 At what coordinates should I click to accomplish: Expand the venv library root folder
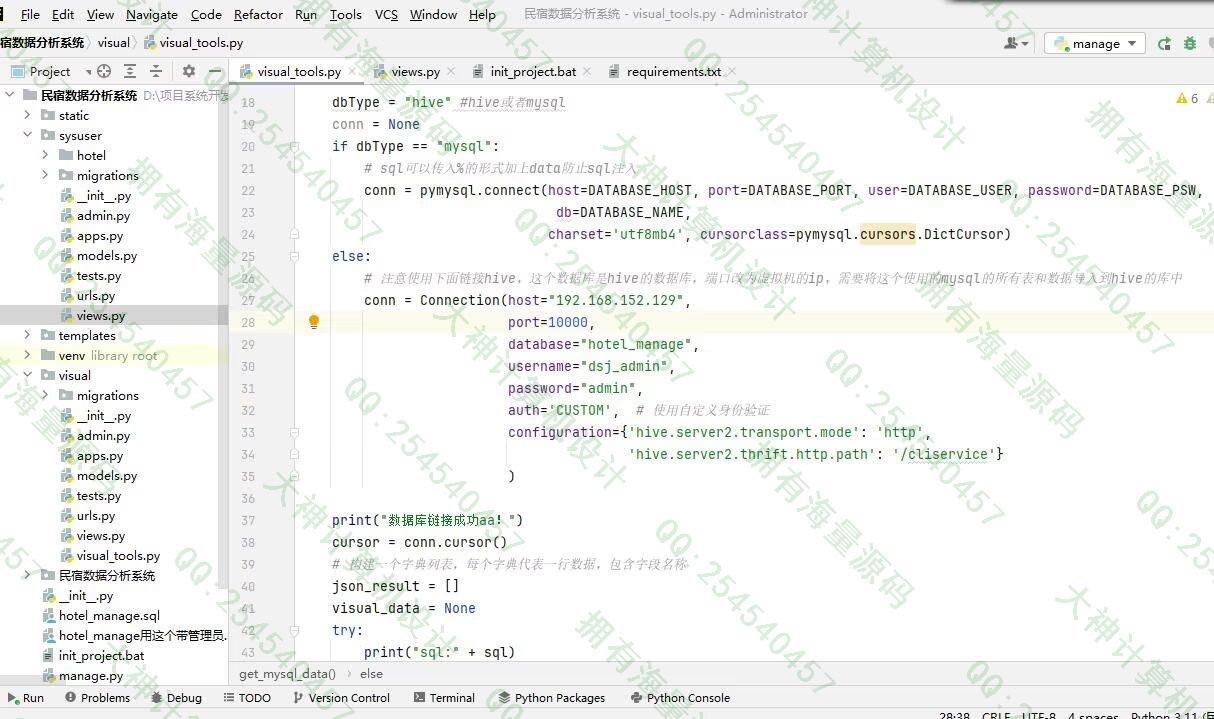point(28,355)
